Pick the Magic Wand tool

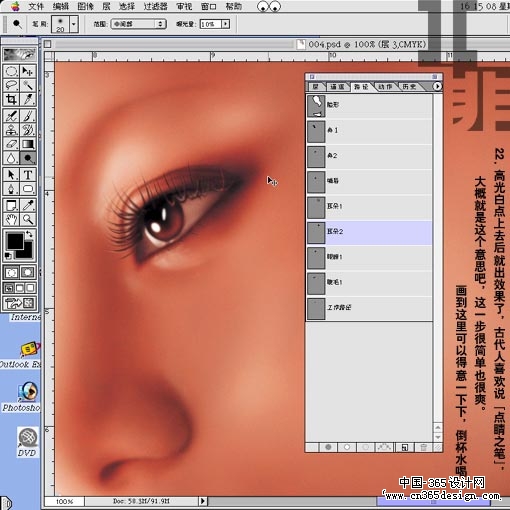click(28, 85)
